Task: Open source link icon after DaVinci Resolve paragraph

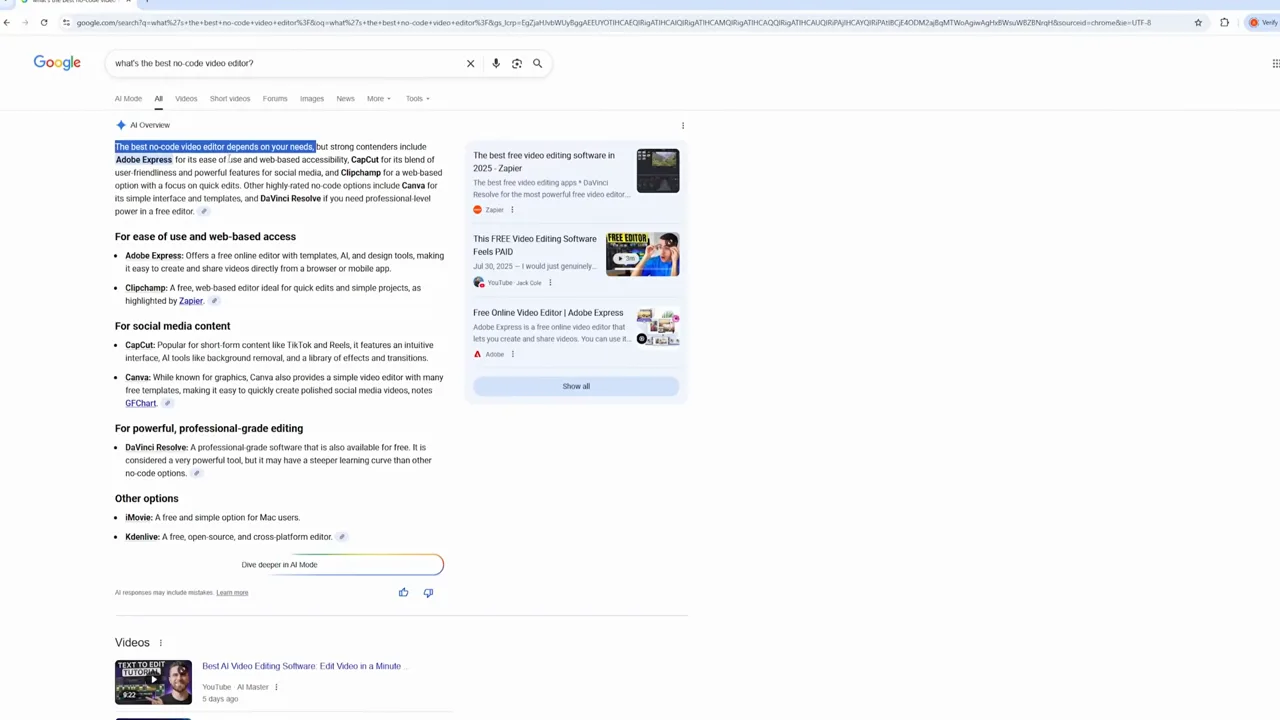Action: [196, 474]
